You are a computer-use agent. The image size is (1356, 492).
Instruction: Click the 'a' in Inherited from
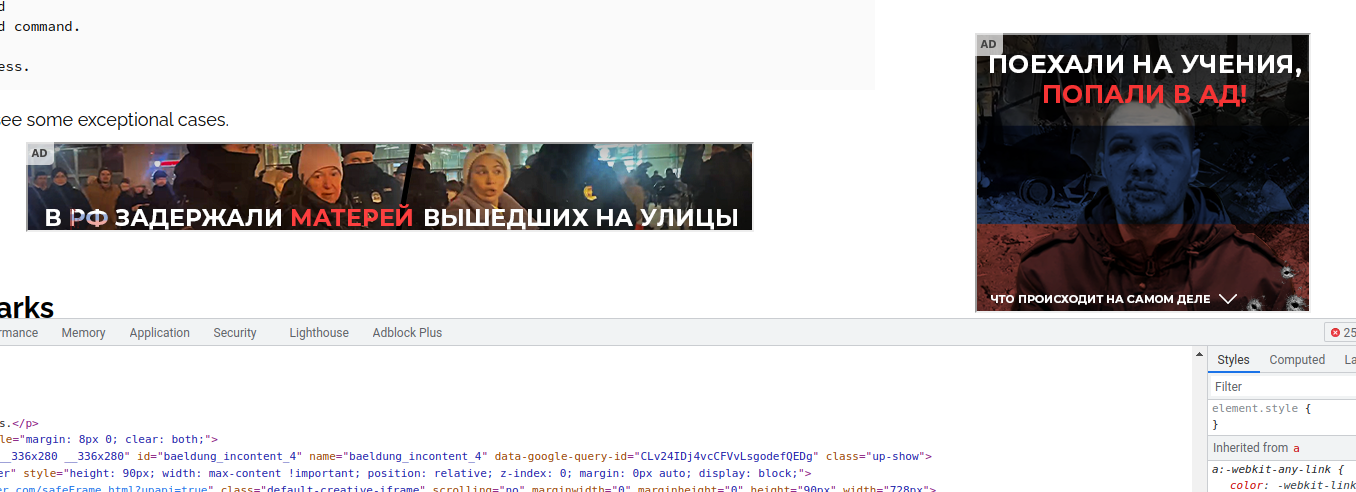1296,448
